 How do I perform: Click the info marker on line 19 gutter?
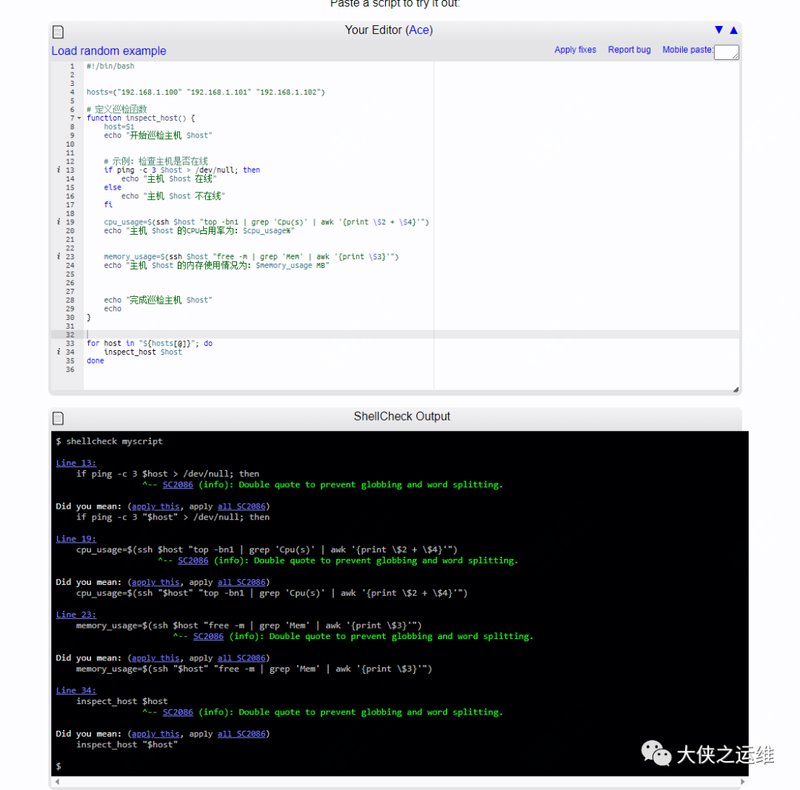(x=58, y=222)
